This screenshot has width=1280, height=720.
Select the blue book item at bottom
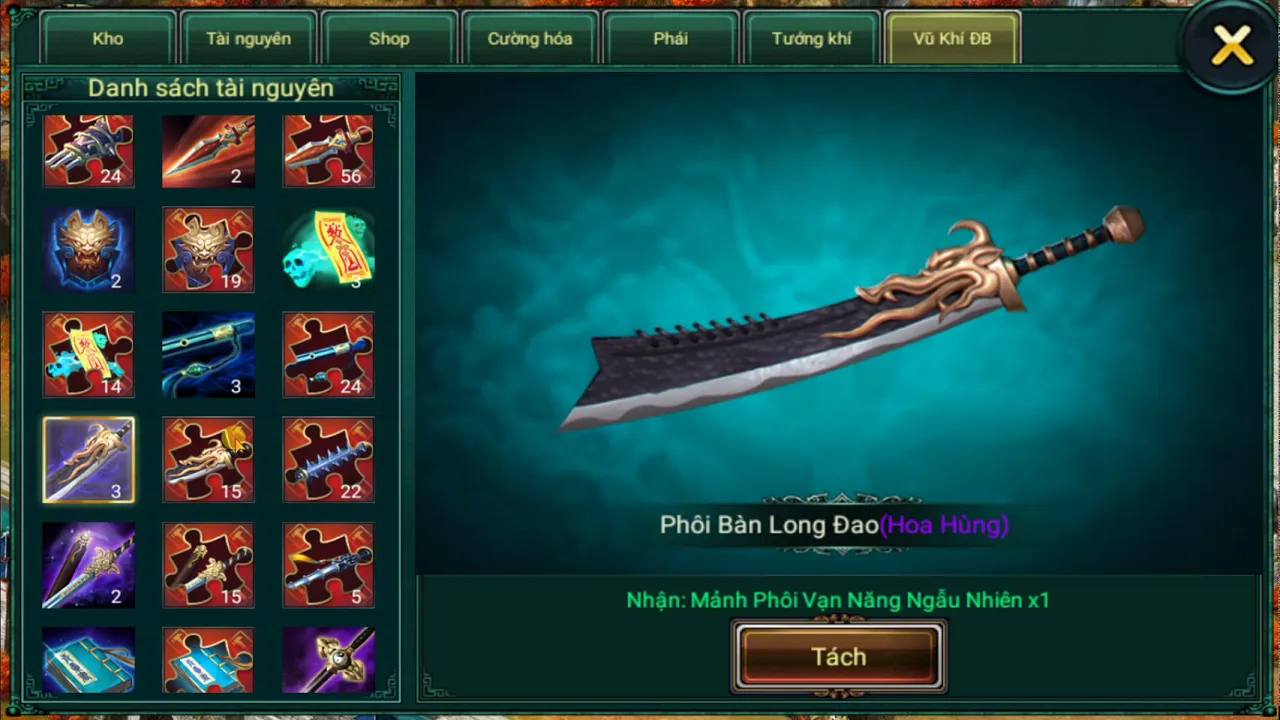(88, 660)
